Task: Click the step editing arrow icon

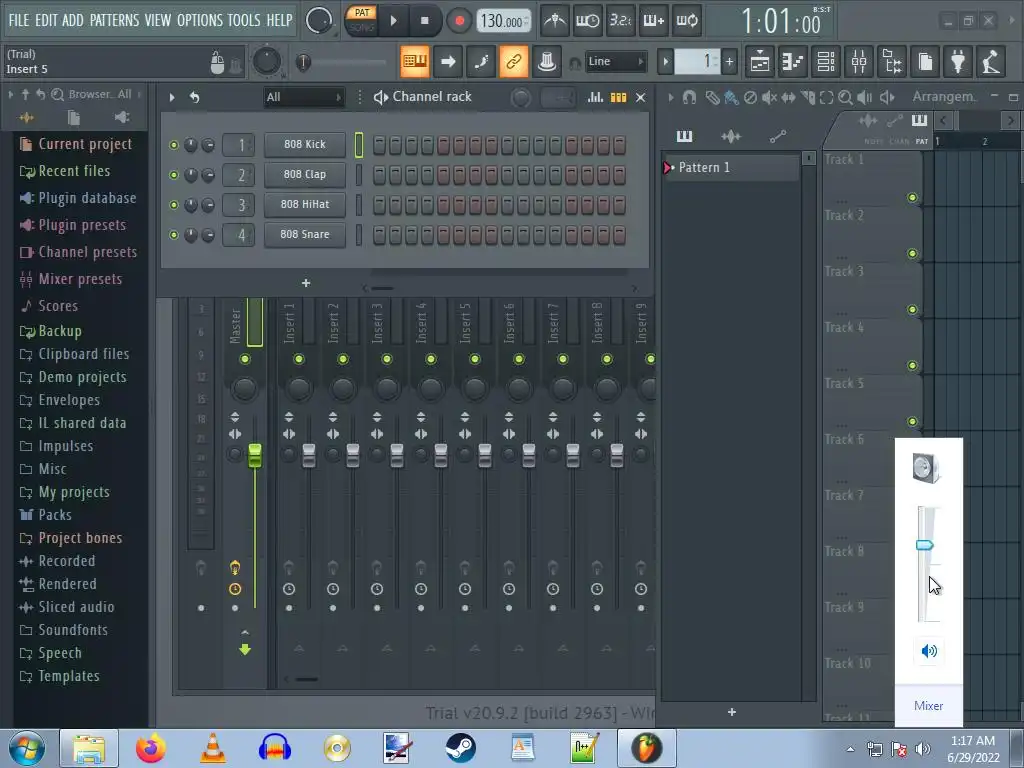Action: pos(448,61)
